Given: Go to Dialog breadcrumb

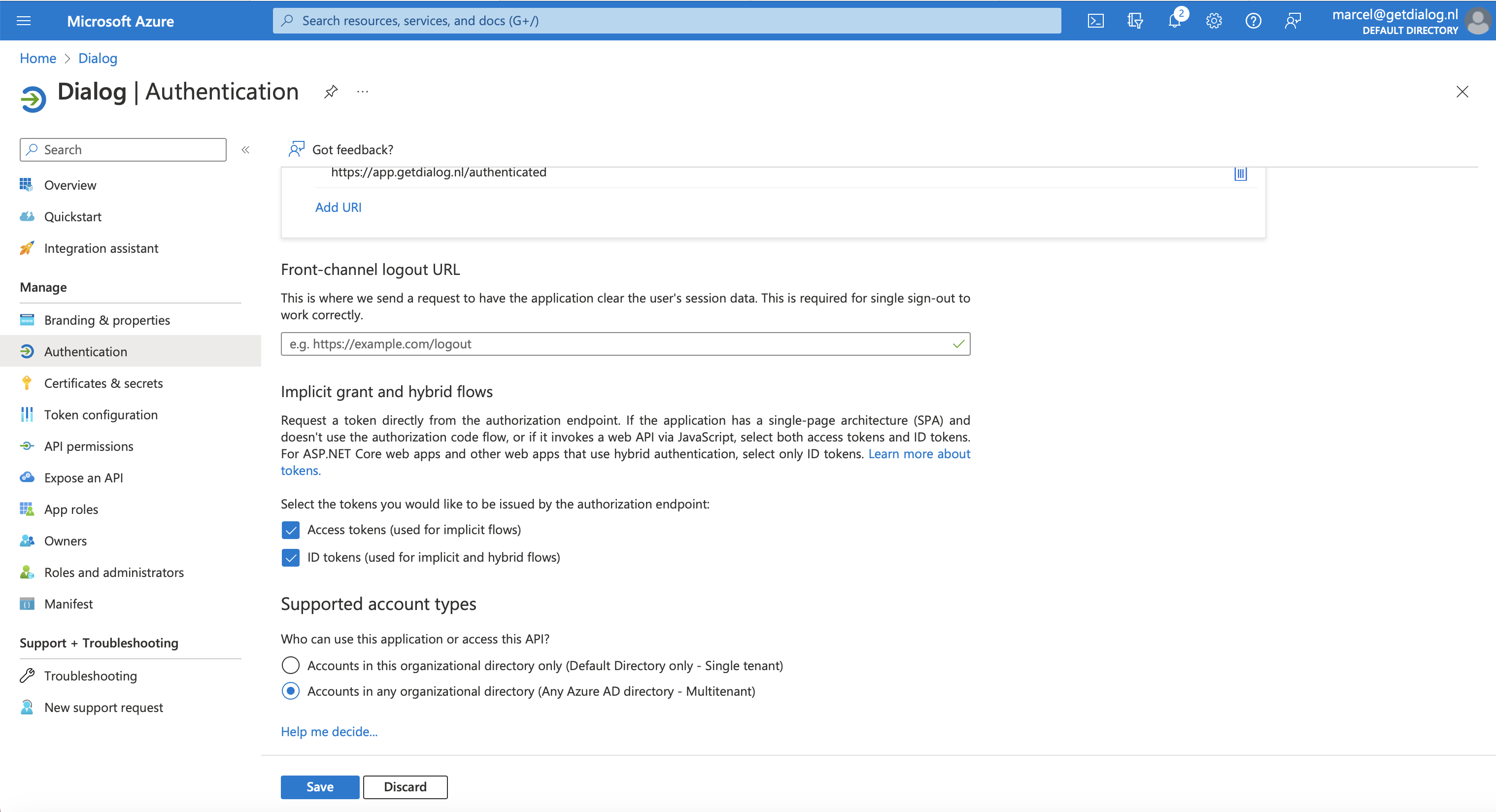Looking at the screenshot, I should pyautogui.click(x=98, y=58).
